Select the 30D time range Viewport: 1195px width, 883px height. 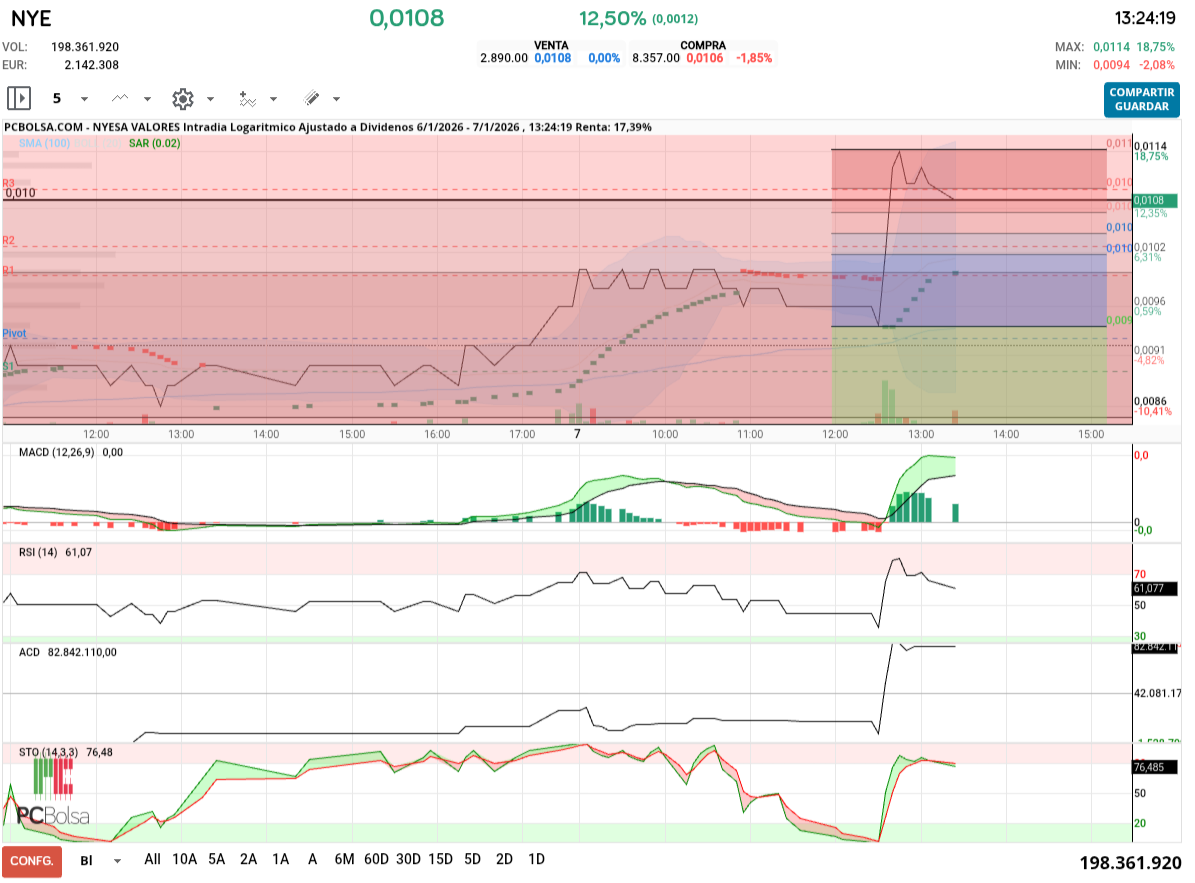408,859
